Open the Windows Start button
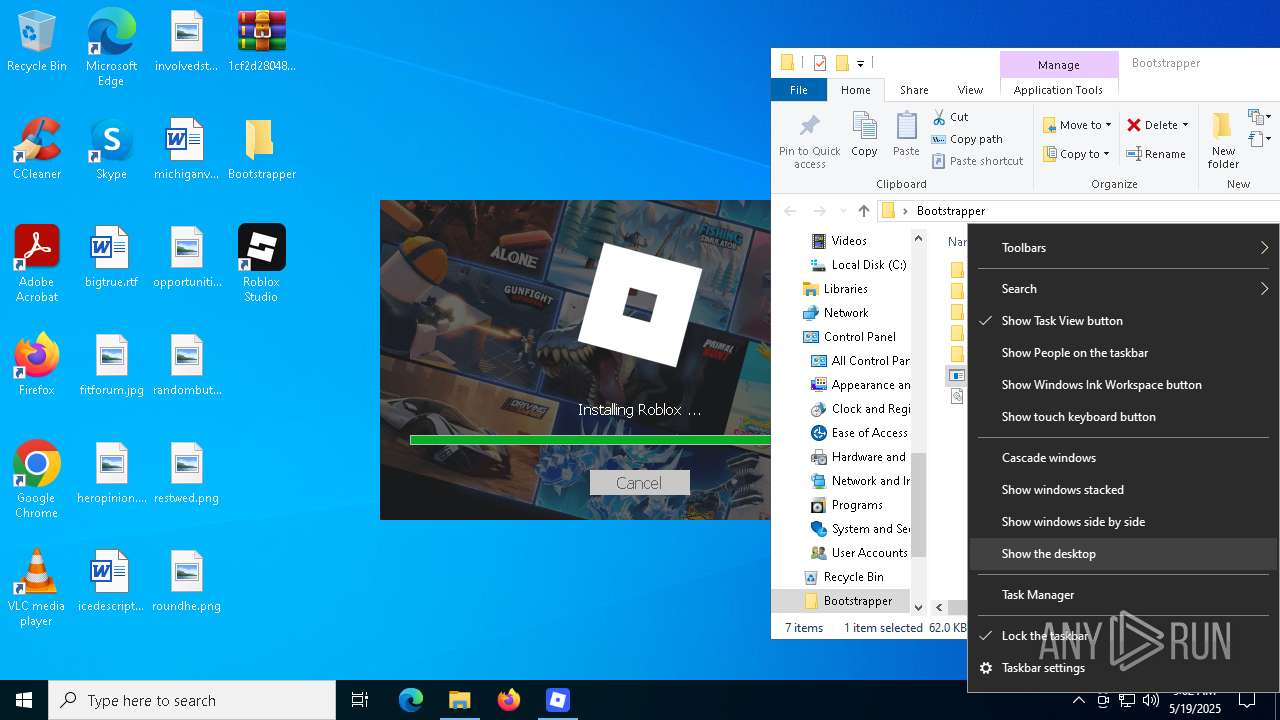The width and height of the screenshot is (1280, 720). click(x=24, y=700)
